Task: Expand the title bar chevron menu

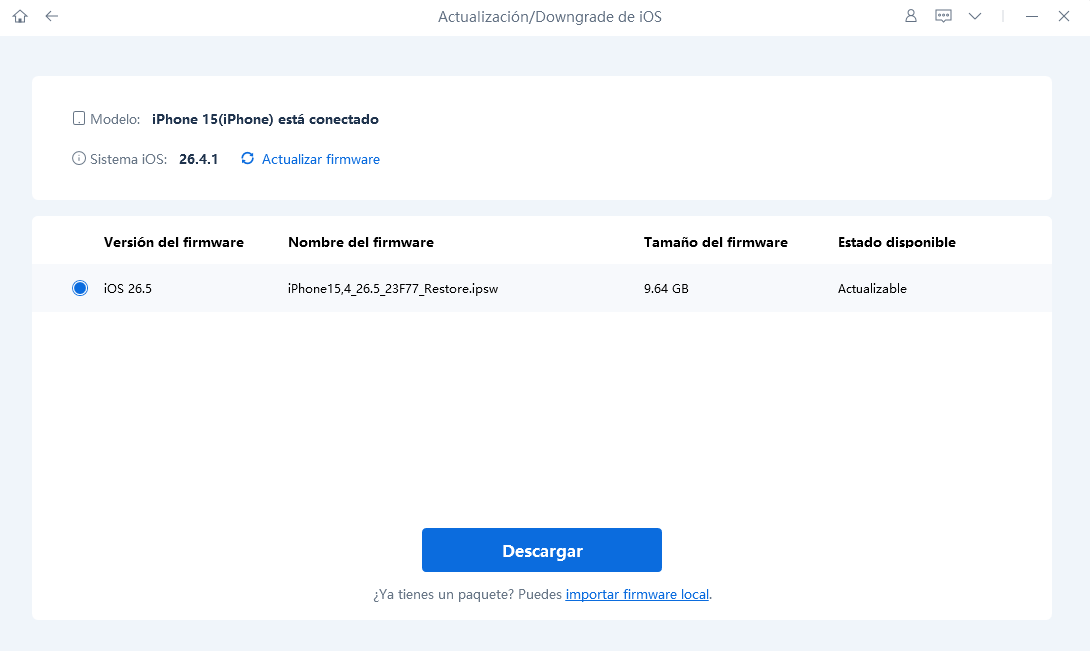Action: coord(975,16)
